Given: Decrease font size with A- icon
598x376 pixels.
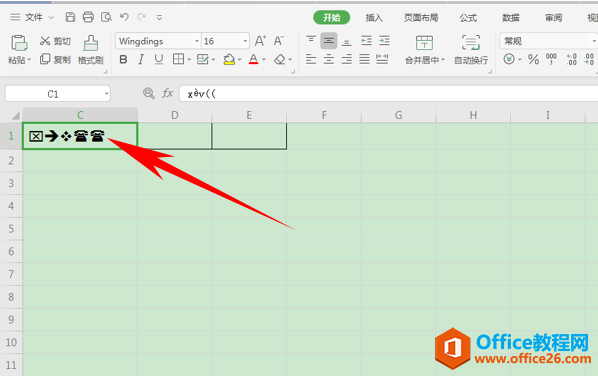Looking at the screenshot, I should [x=279, y=41].
